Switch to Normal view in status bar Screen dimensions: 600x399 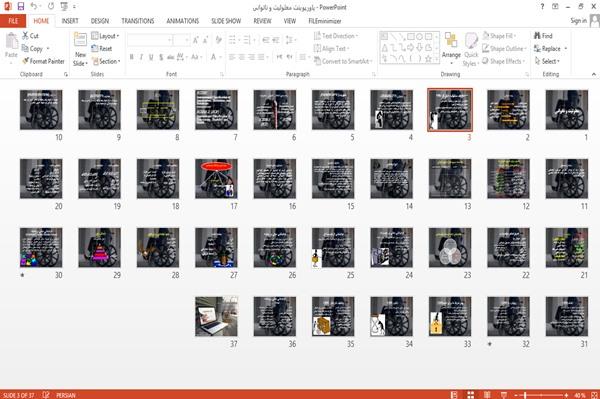click(x=454, y=395)
